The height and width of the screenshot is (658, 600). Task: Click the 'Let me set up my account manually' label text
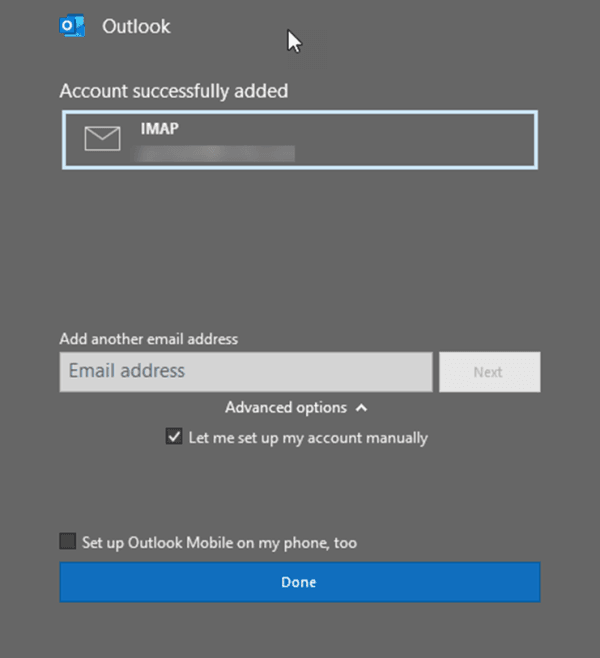click(307, 438)
